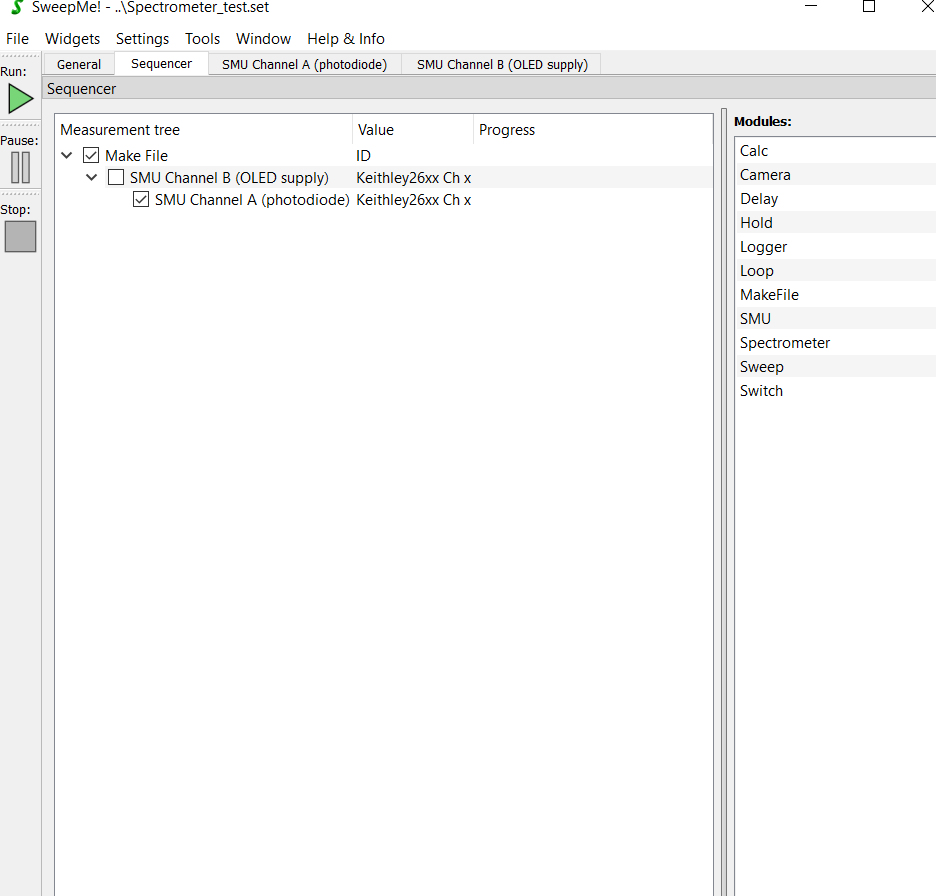Viewport: 936px width, 896px height.
Task: Maximize the SweepMe! window
Action: 869,6
